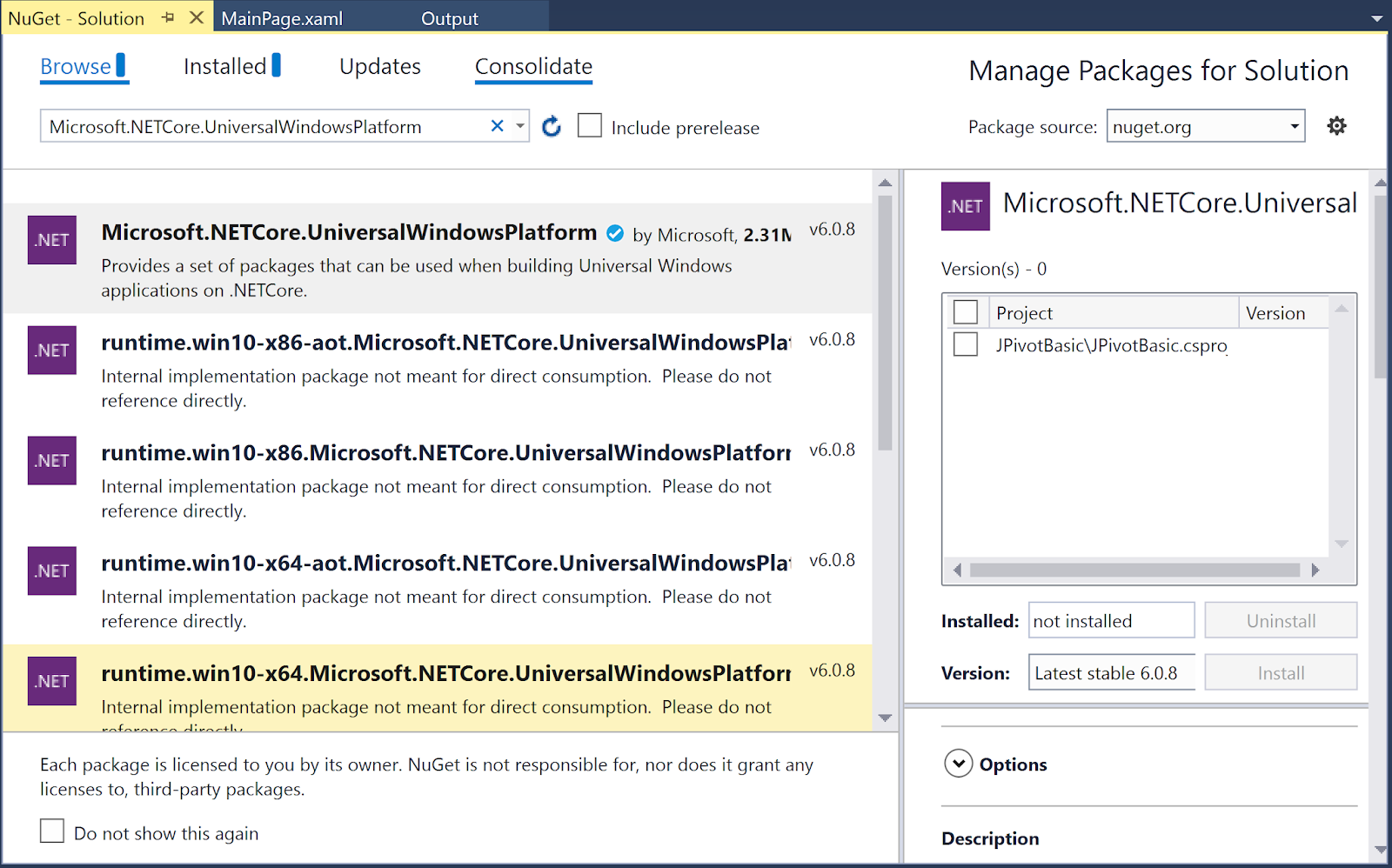1392x868 pixels.
Task: Click the .NET icon next to Microsoft.NETCore.UniversalWindowsPlatform
Action: [x=51, y=239]
